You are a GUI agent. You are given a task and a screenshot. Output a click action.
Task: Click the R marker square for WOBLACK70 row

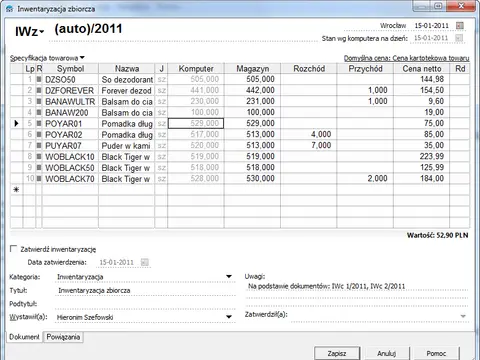[x=39, y=178]
